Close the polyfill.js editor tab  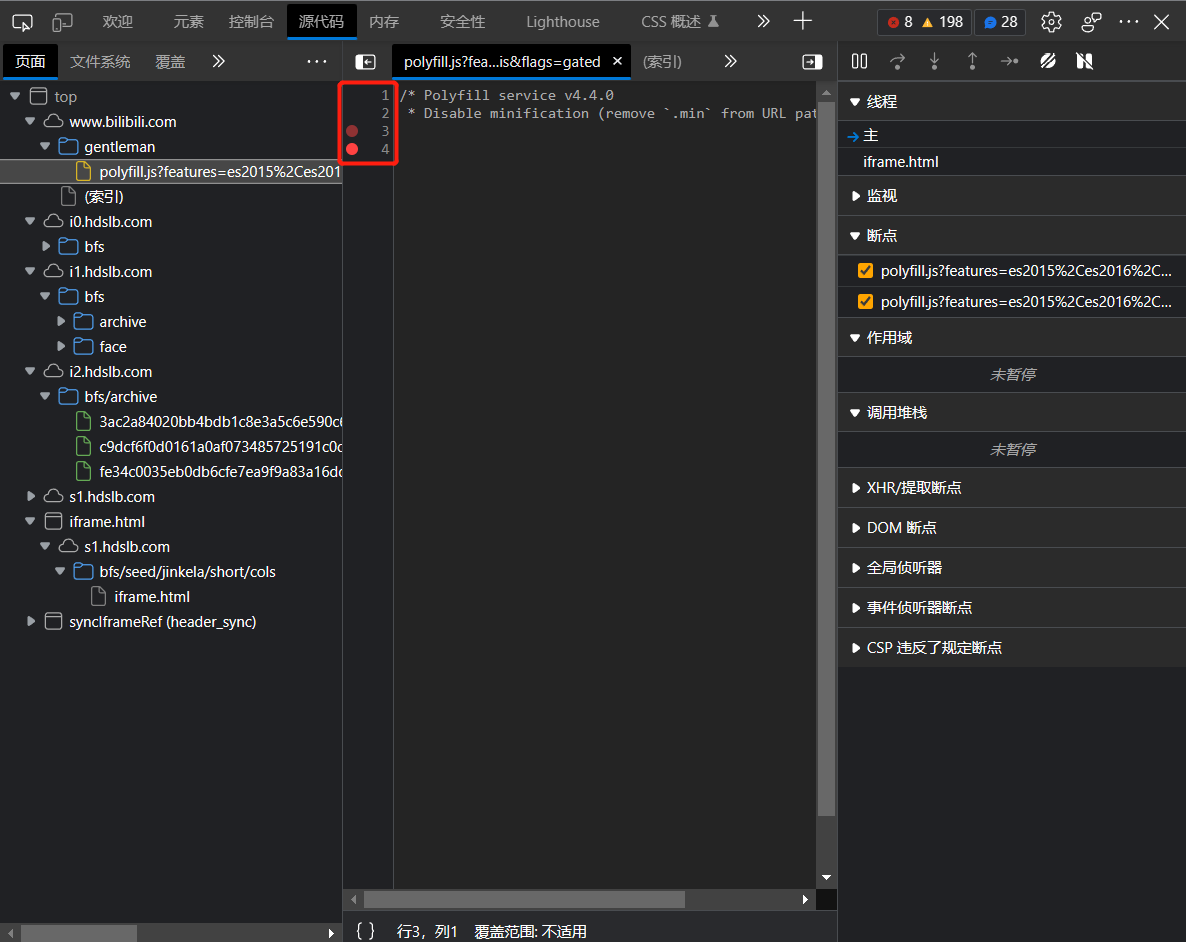click(617, 61)
